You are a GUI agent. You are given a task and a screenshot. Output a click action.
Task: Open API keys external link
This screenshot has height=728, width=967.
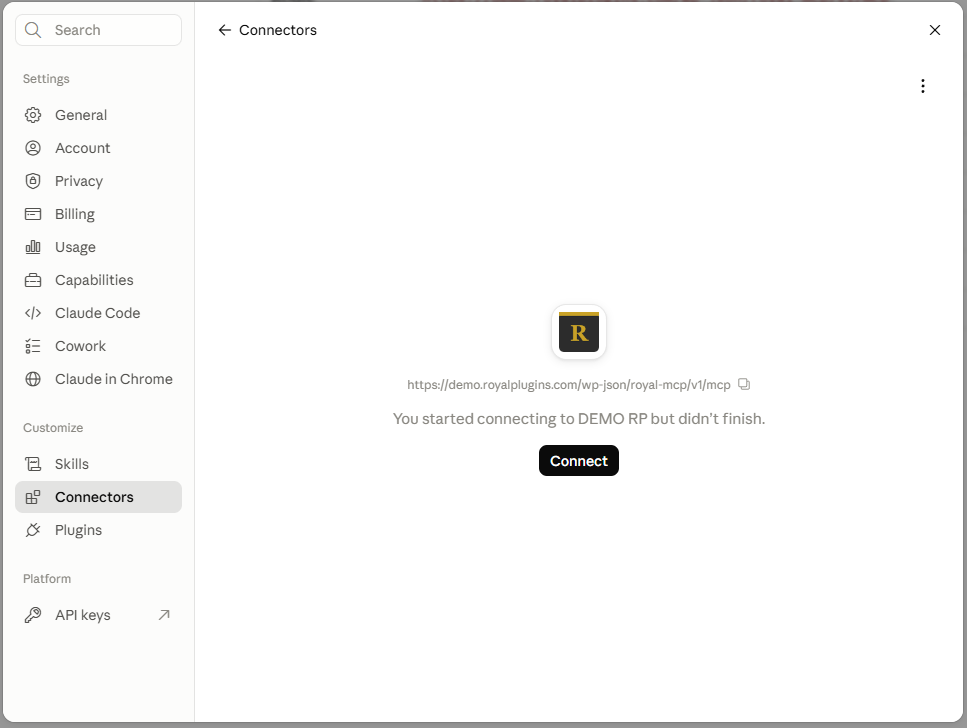coord(99,615)
